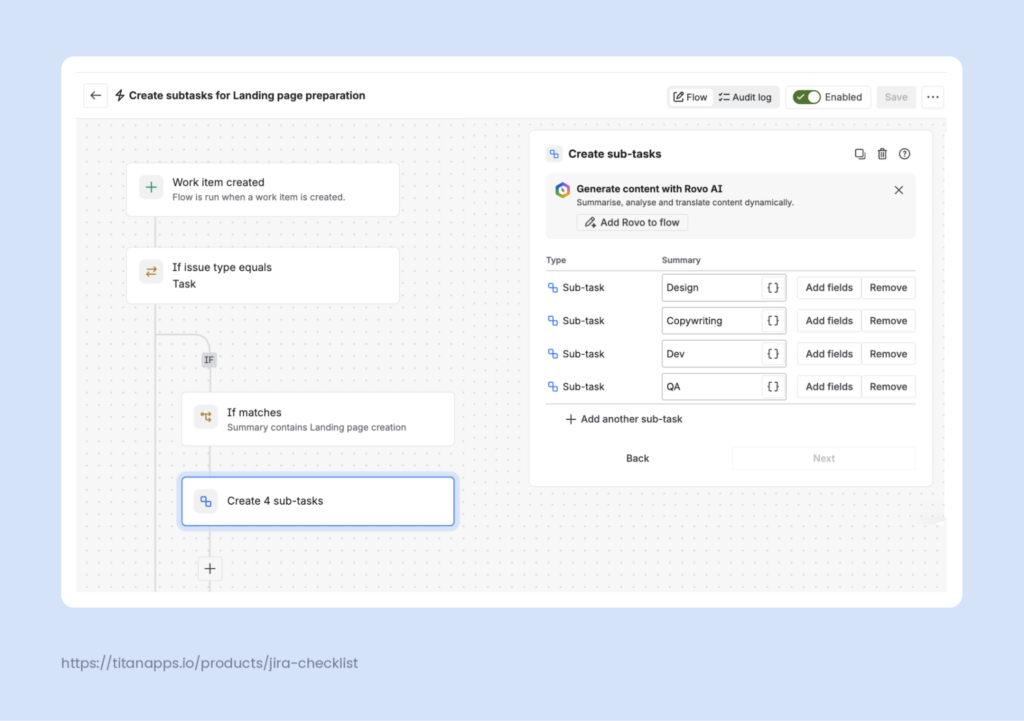Screen dimensions: 1024x721
Task: Add fields to Design sub-task
Action: click(x=829, y=287)
